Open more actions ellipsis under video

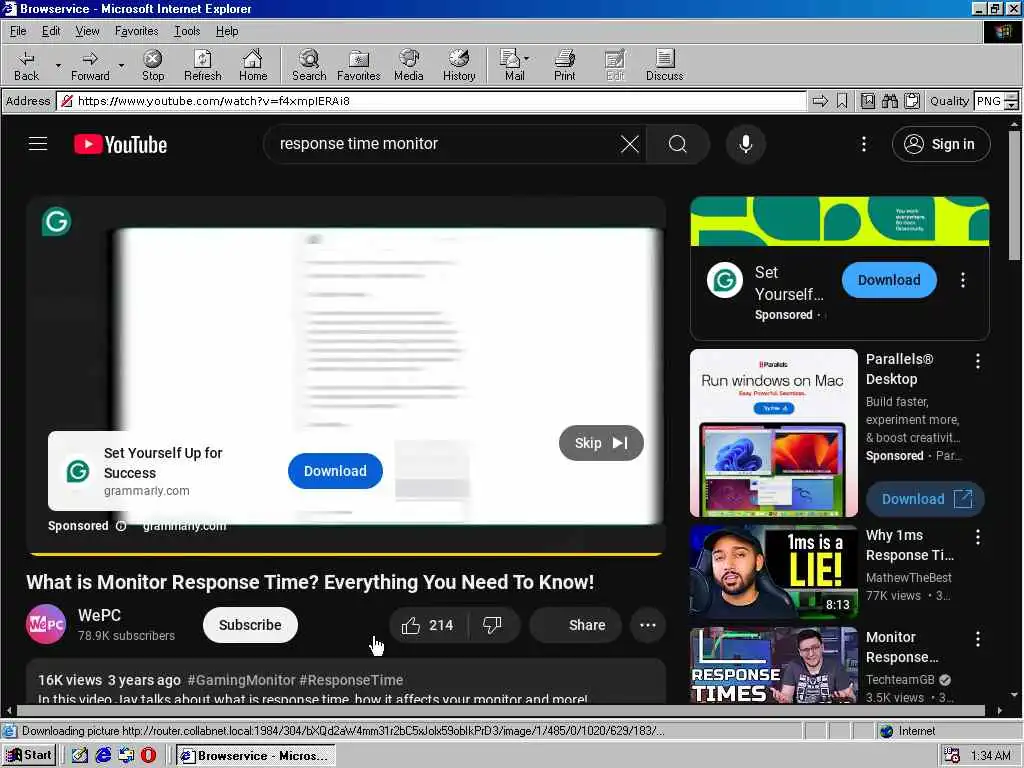[648, 625]
